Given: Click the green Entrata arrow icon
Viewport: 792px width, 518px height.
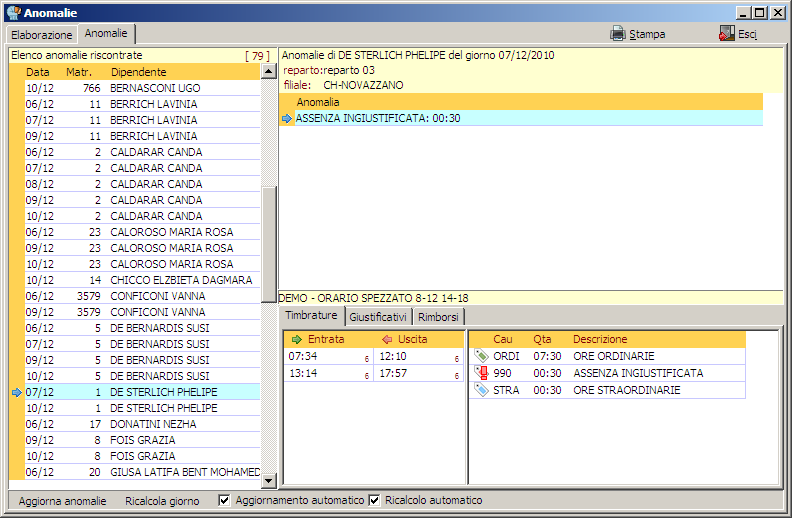Looking at the screenshot, I should click(x=297, y=339).
